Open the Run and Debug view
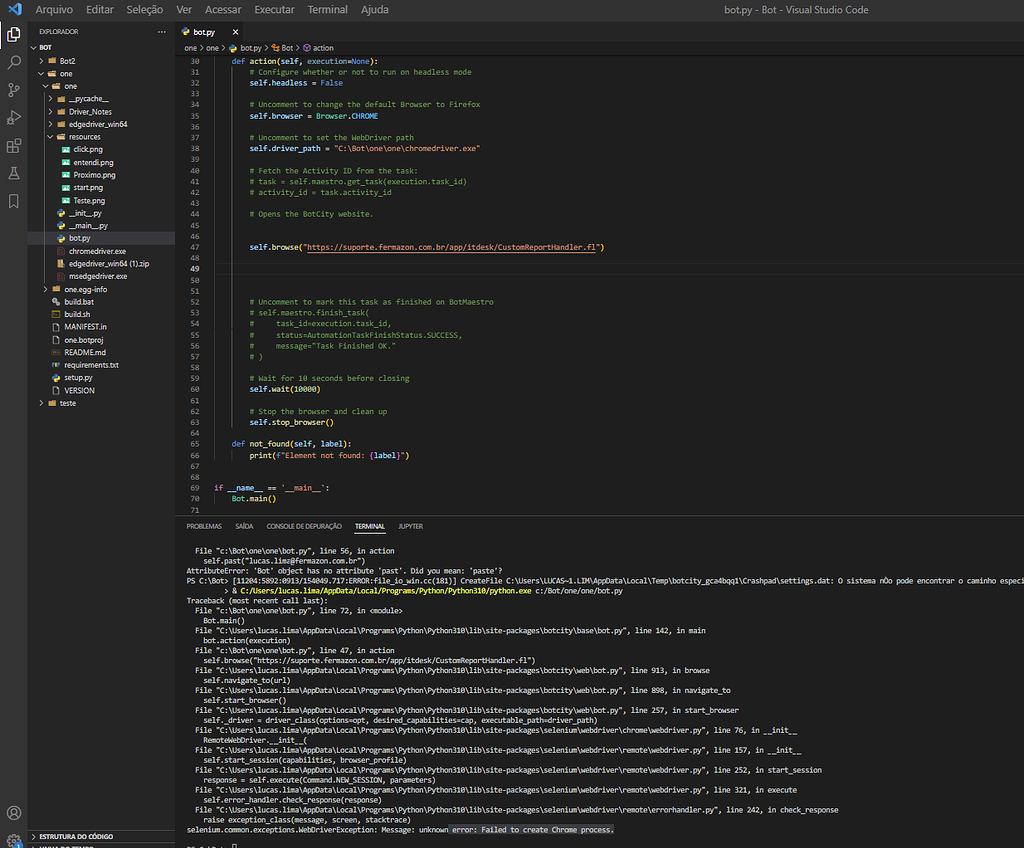 [13, 118]
